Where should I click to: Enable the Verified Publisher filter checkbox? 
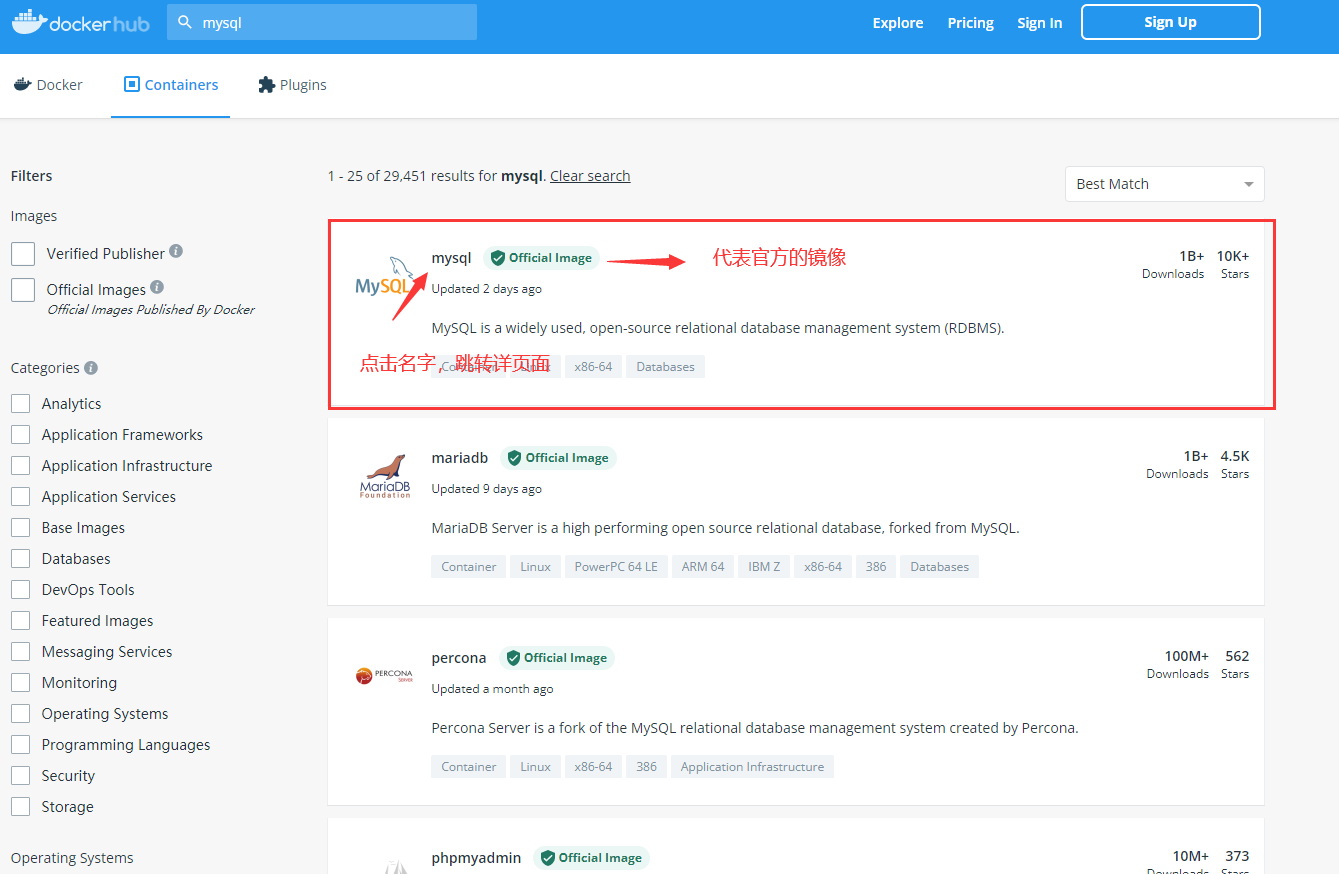23,254
